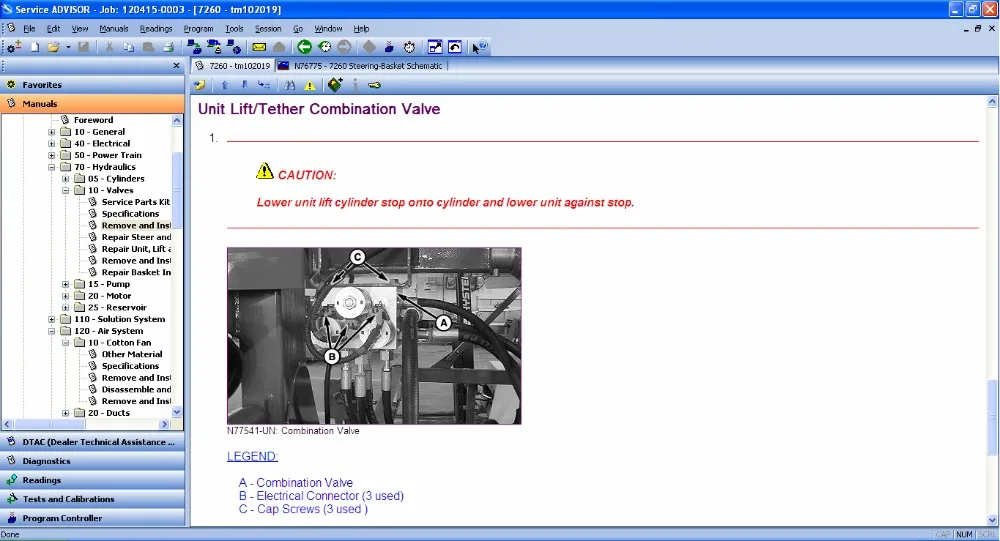This screenshot has height=541, width=1000.
Task: Select Foreword in the manuals tree
Action: coord(93,120)
